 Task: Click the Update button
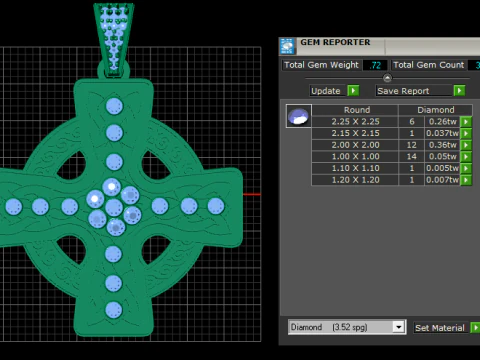[x=328, y=91]
